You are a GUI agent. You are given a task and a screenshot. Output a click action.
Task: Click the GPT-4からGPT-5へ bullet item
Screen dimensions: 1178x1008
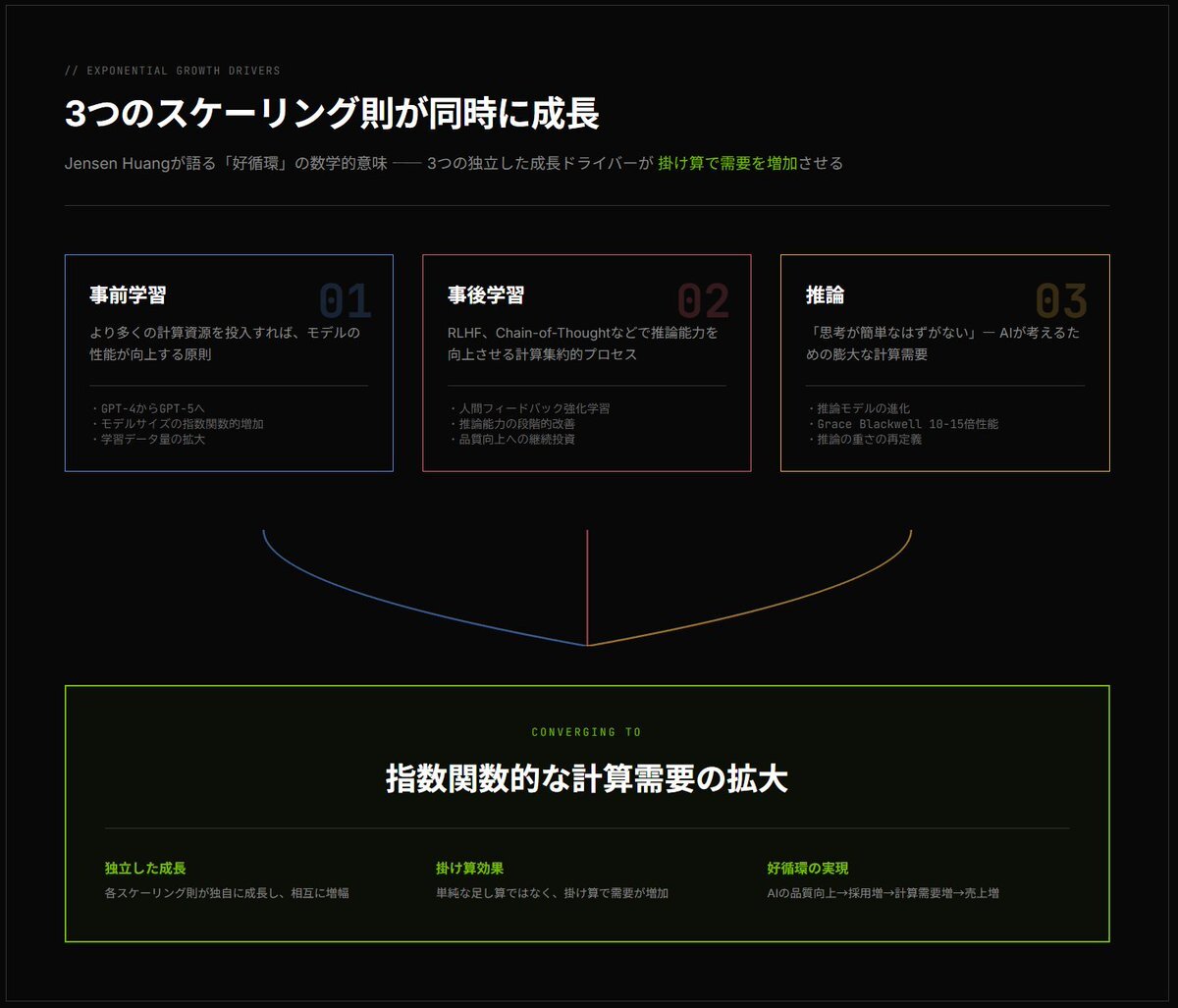[x=147, y=408]
